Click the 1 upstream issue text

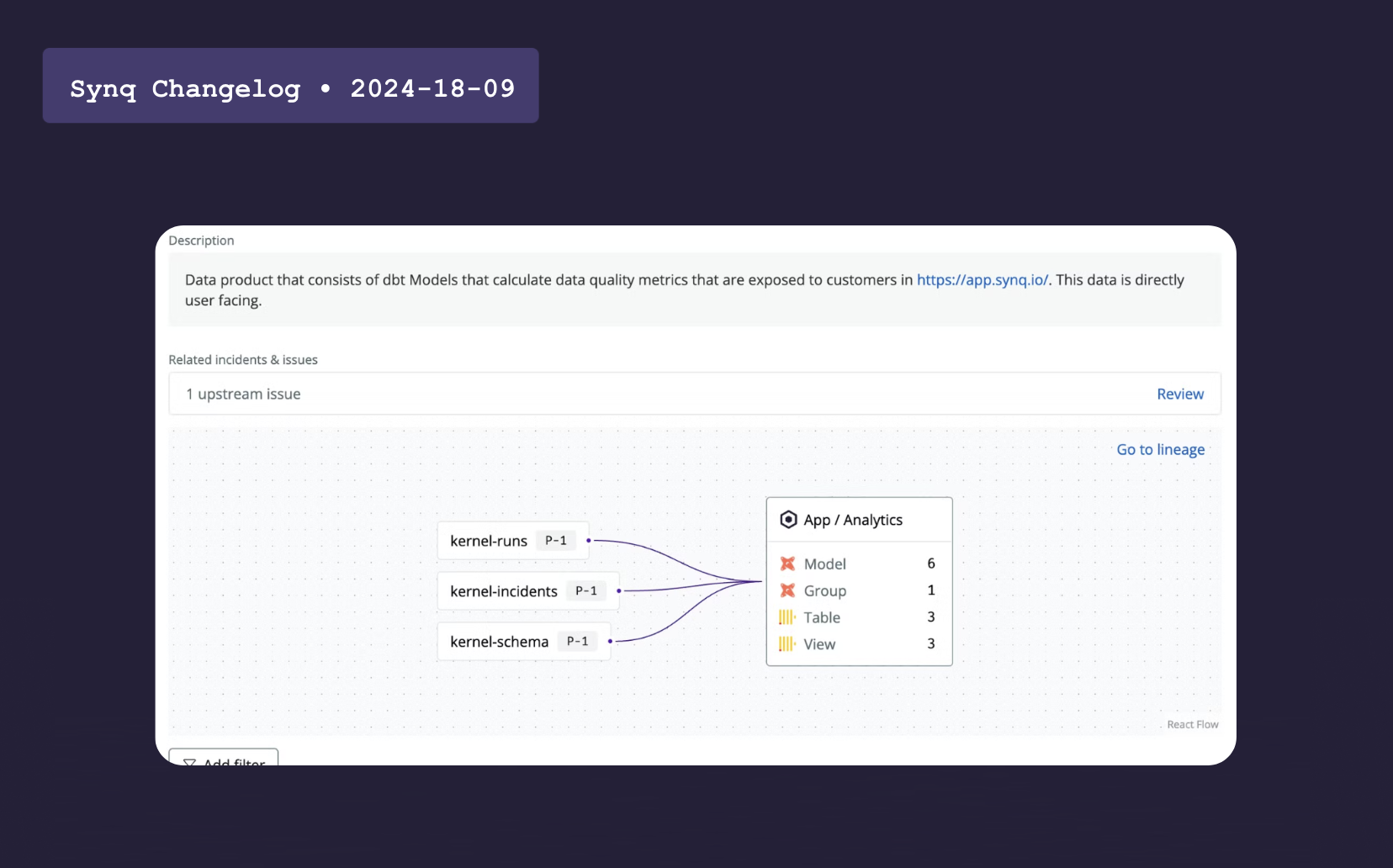tap(243, 394)
